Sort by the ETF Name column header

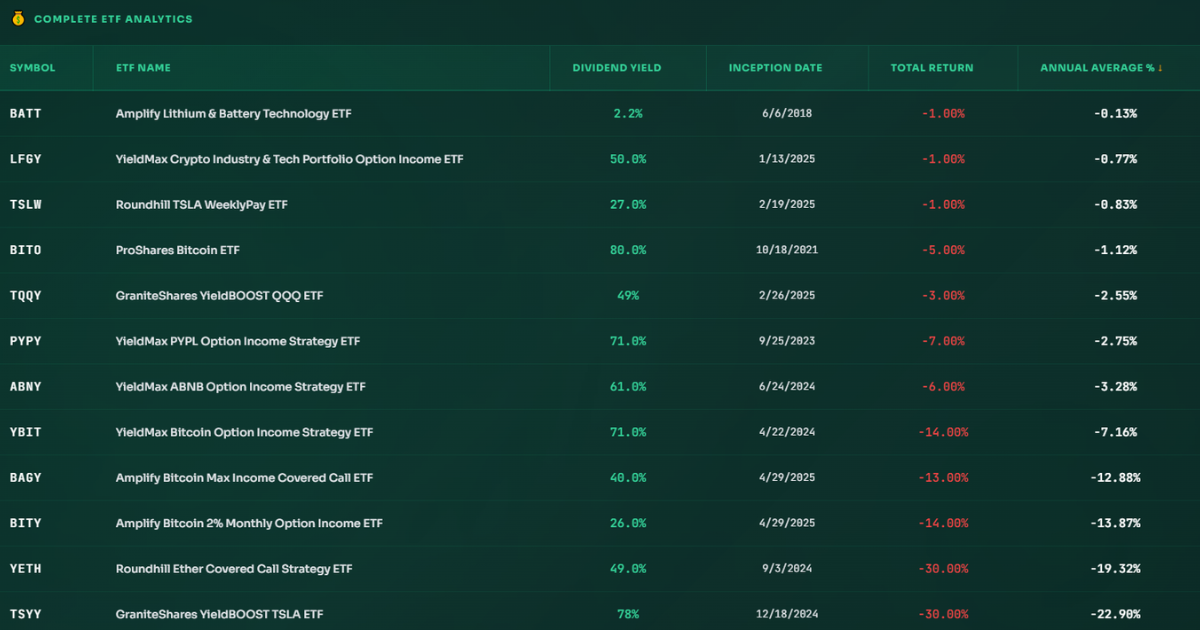pyautogui.click(x=143, y=68)
